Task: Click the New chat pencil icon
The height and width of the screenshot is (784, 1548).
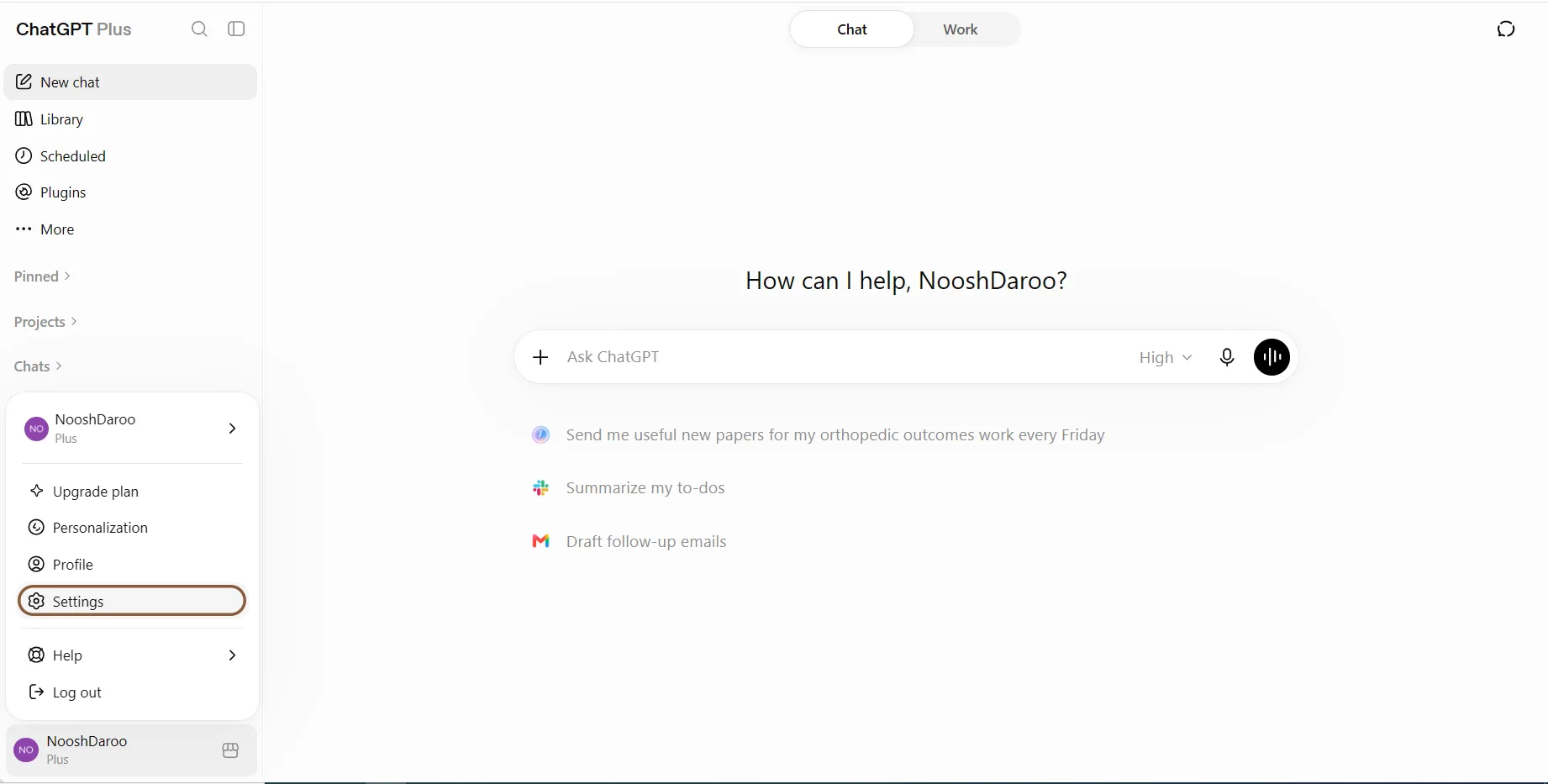Action: 24,82
